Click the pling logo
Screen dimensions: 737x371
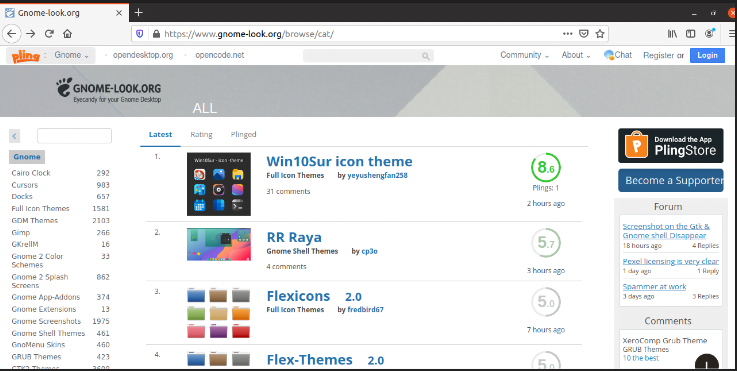25,56
